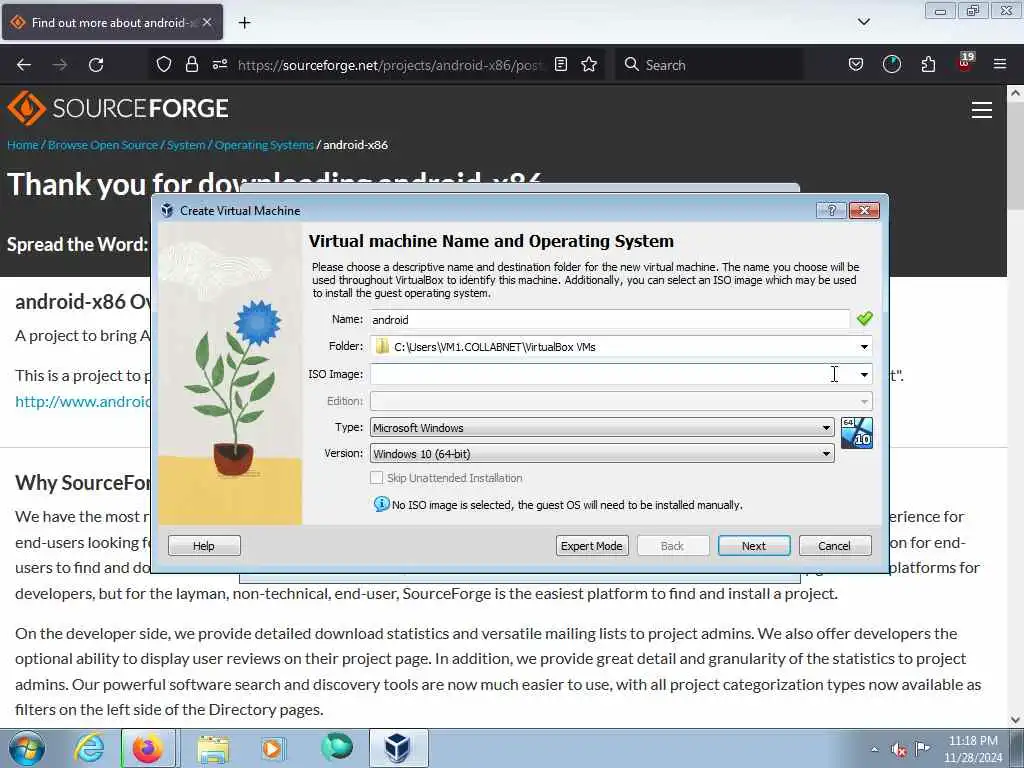
Task: Click the disabled Edition dropdown
Action: pyautogui.click(x=621, y=401)
